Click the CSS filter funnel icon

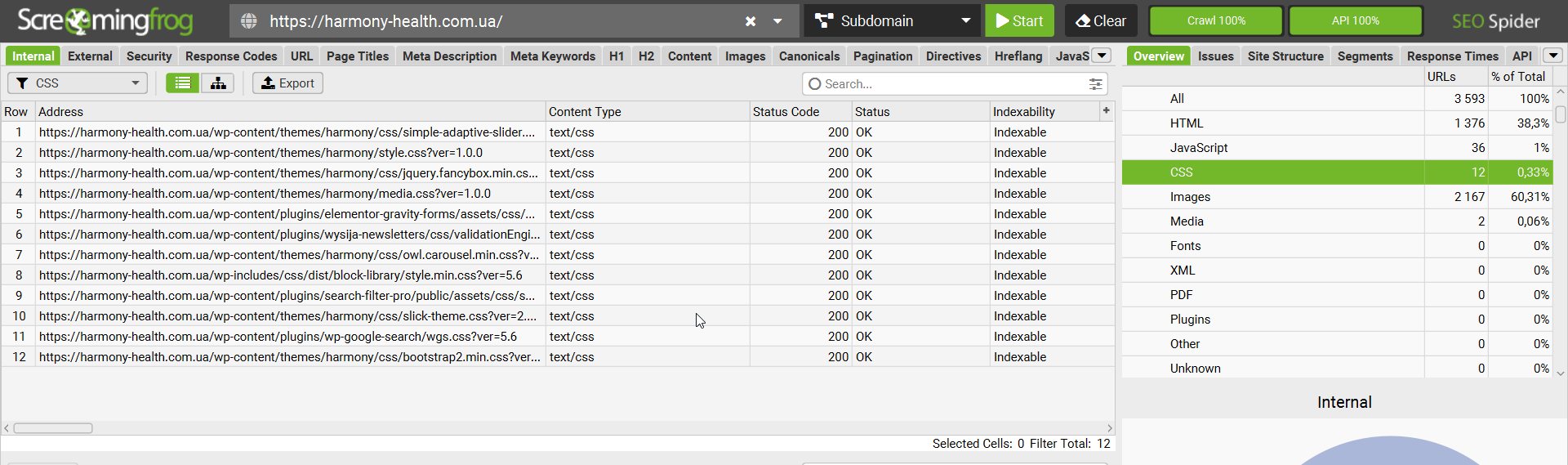click(23, 83)
